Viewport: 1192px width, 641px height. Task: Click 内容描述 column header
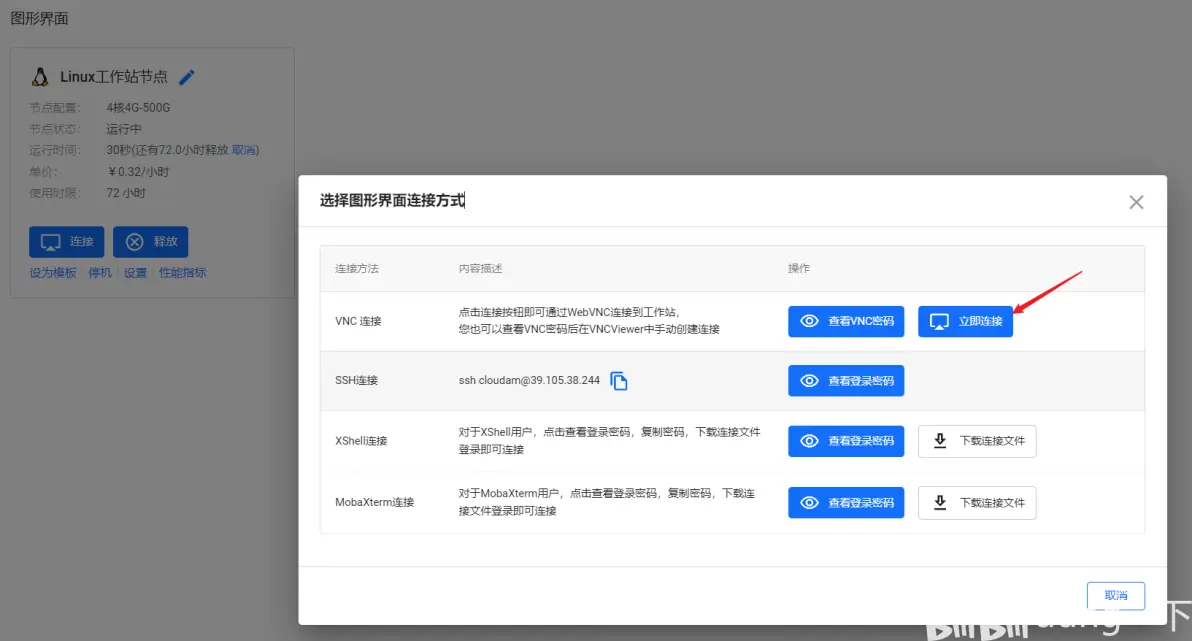480,268
